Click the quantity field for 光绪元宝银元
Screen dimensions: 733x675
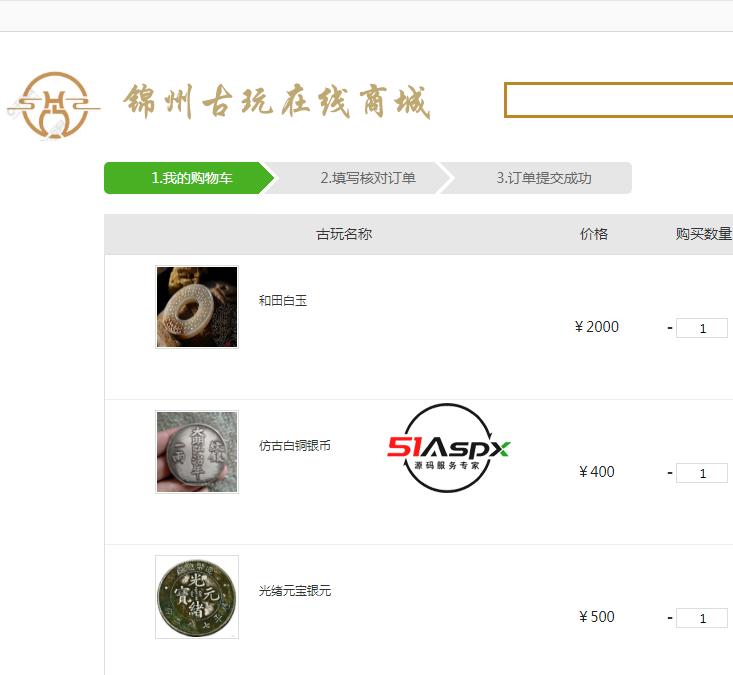(x=702, y=618)
